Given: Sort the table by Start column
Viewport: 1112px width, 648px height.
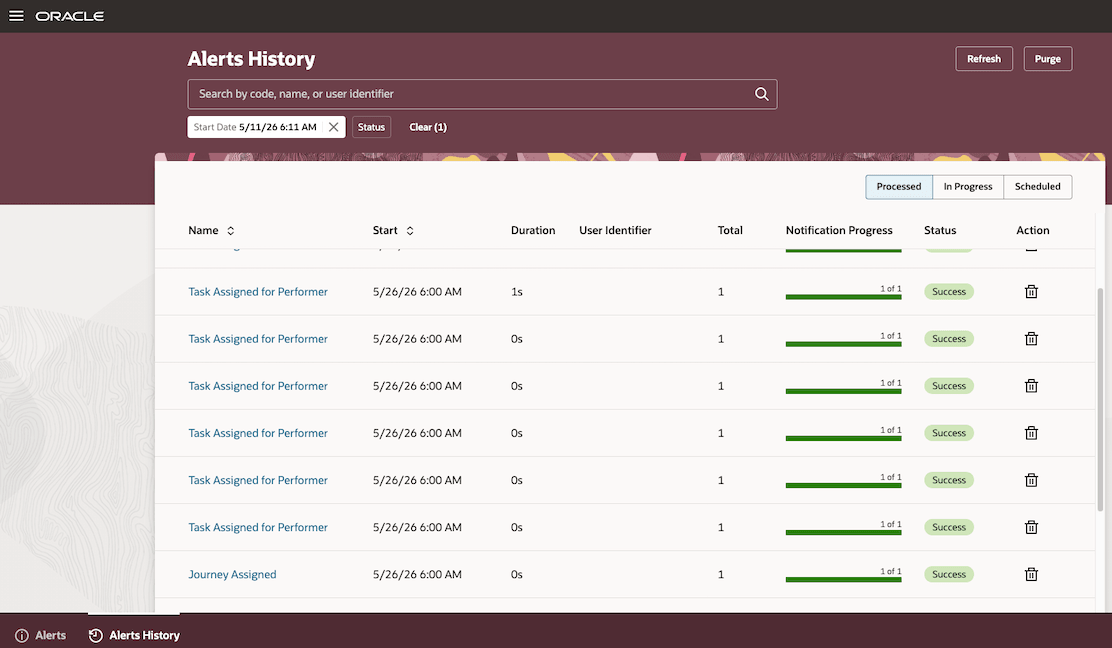Looking at the screenshot, I should click(x=410, y=230).
